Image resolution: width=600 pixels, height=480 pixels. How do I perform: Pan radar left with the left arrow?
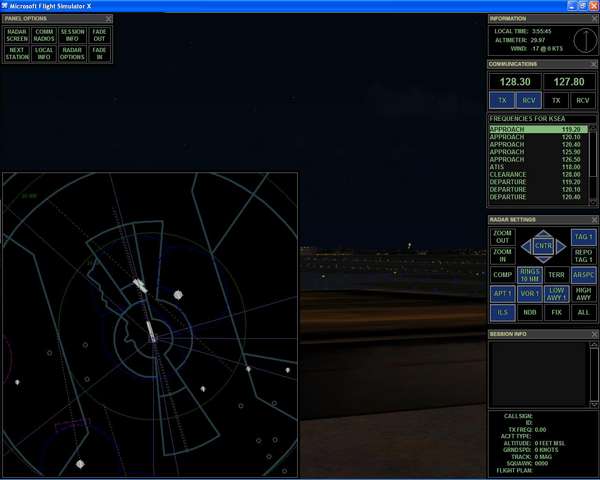pos(526,245)
